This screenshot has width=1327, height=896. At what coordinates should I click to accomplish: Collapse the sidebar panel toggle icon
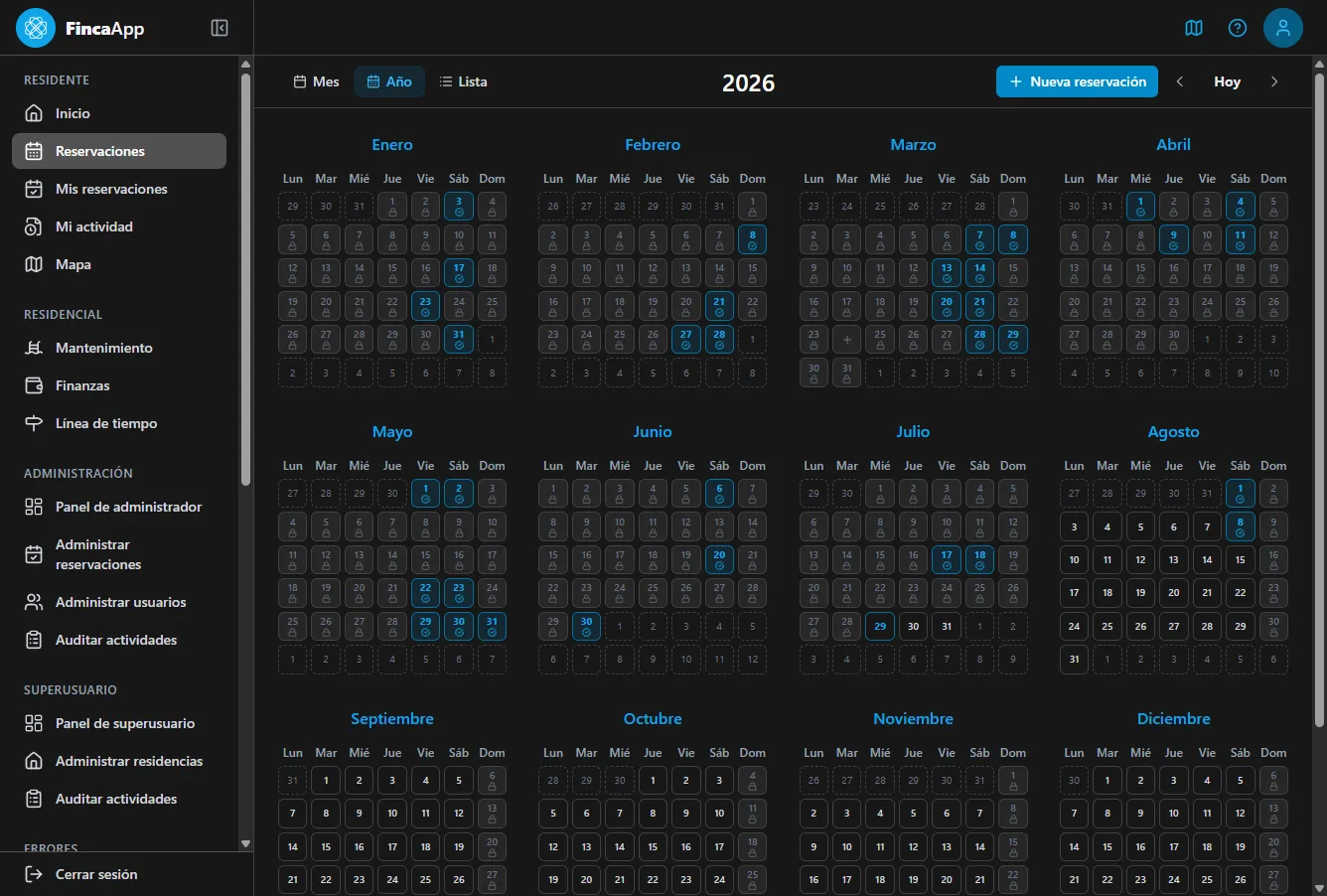[x=220, y=28]
